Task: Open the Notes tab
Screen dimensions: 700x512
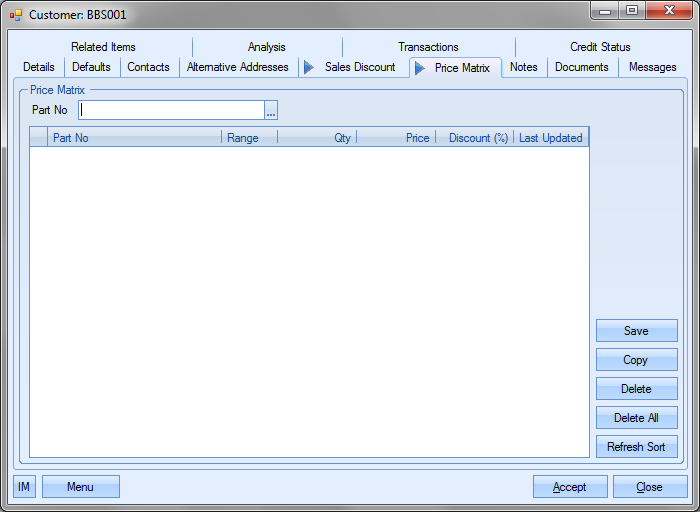Action: pyautogui.click(x=524, y=67)
